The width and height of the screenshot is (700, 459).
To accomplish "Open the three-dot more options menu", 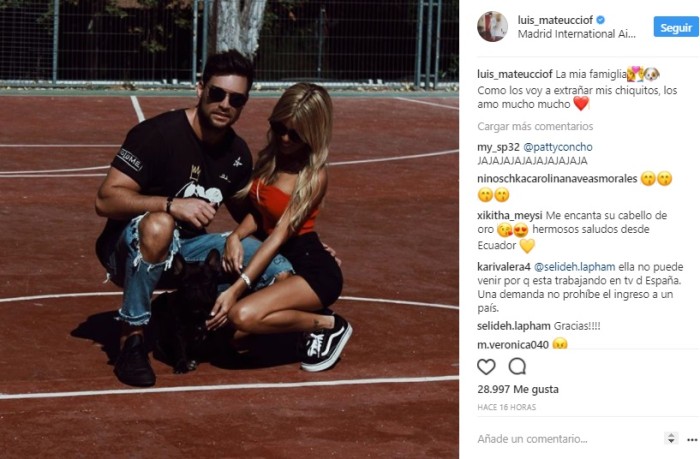I will pos(692,440).
